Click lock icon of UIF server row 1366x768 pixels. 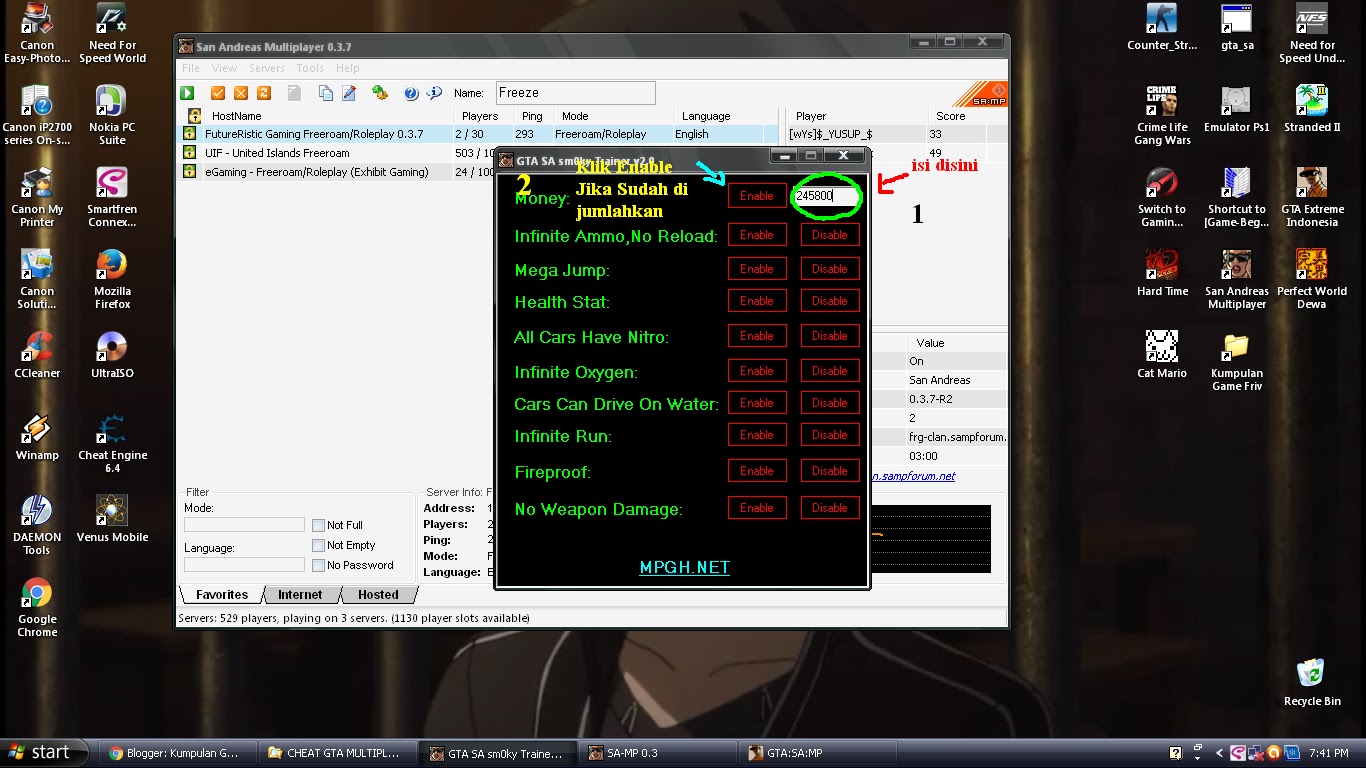point(189,153)
